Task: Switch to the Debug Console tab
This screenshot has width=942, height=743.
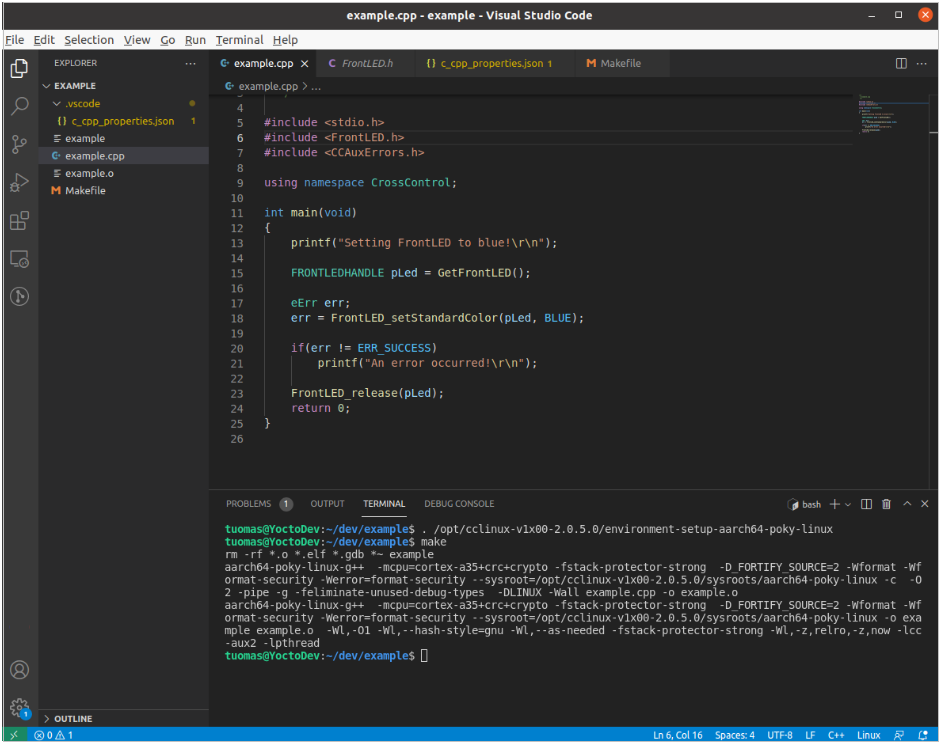Action: pyautogui.click(x=459, y=504)
